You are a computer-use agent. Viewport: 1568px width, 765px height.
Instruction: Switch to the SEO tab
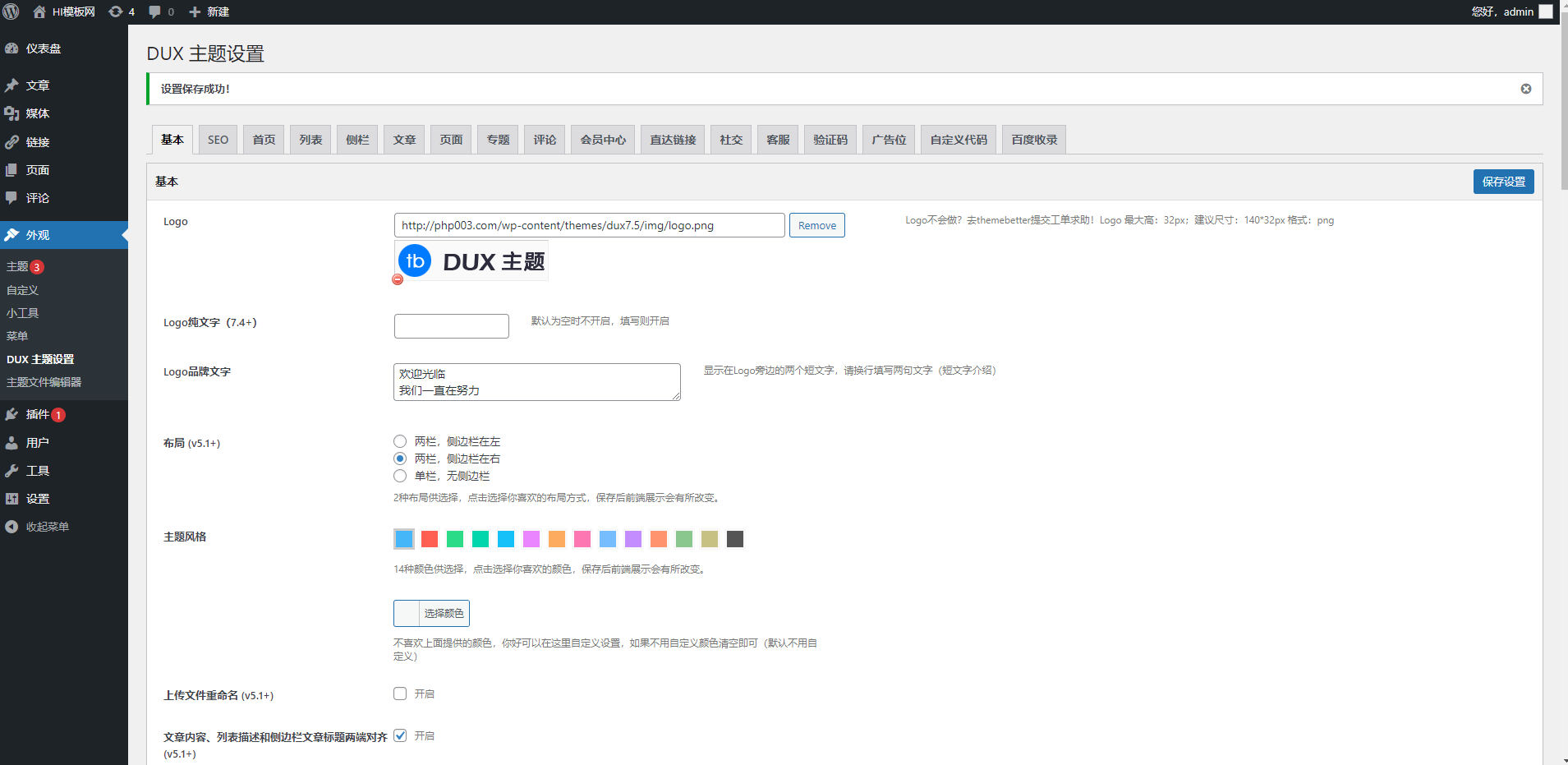point(218,140)
